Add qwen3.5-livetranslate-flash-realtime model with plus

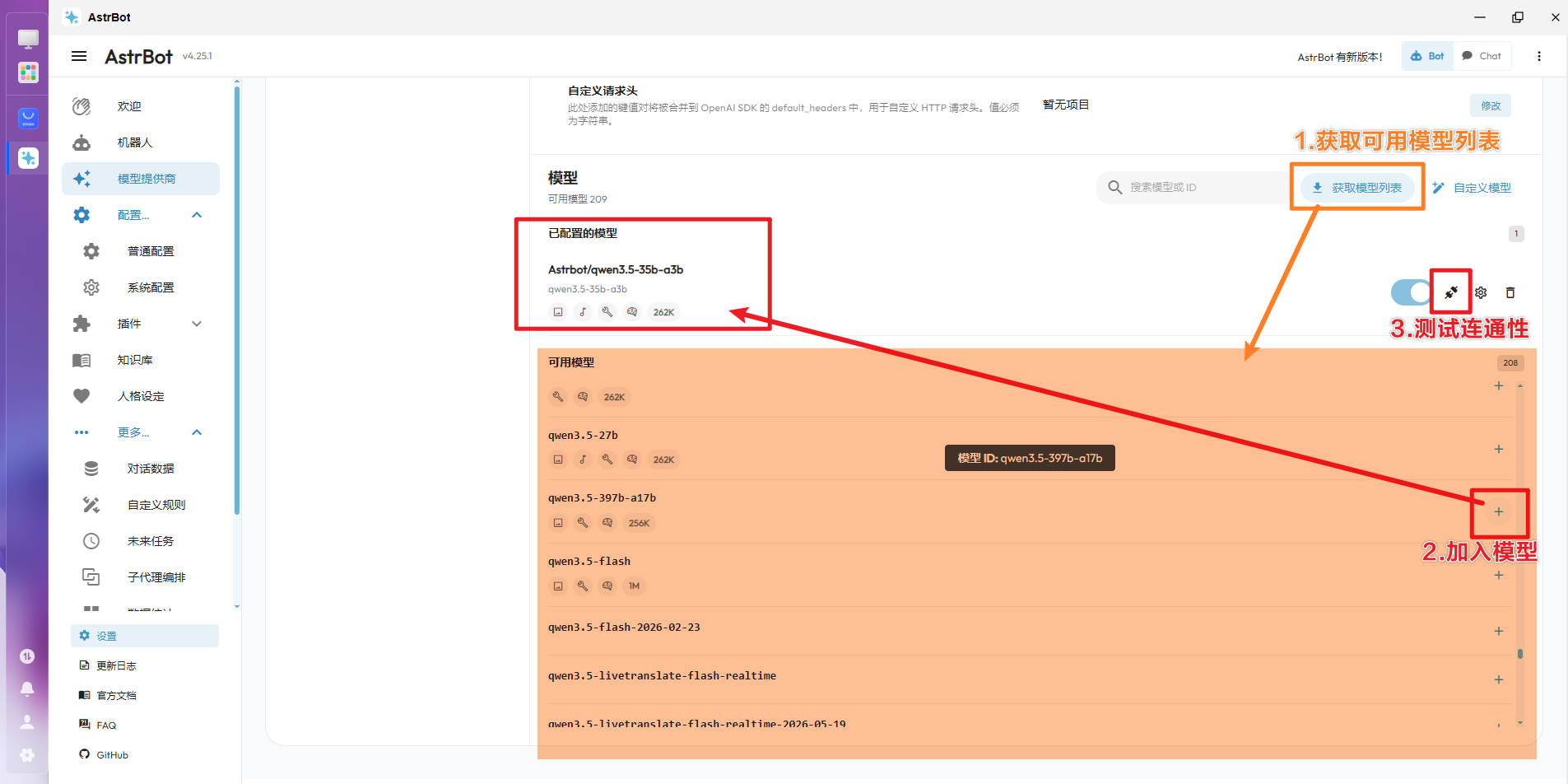1499,679
